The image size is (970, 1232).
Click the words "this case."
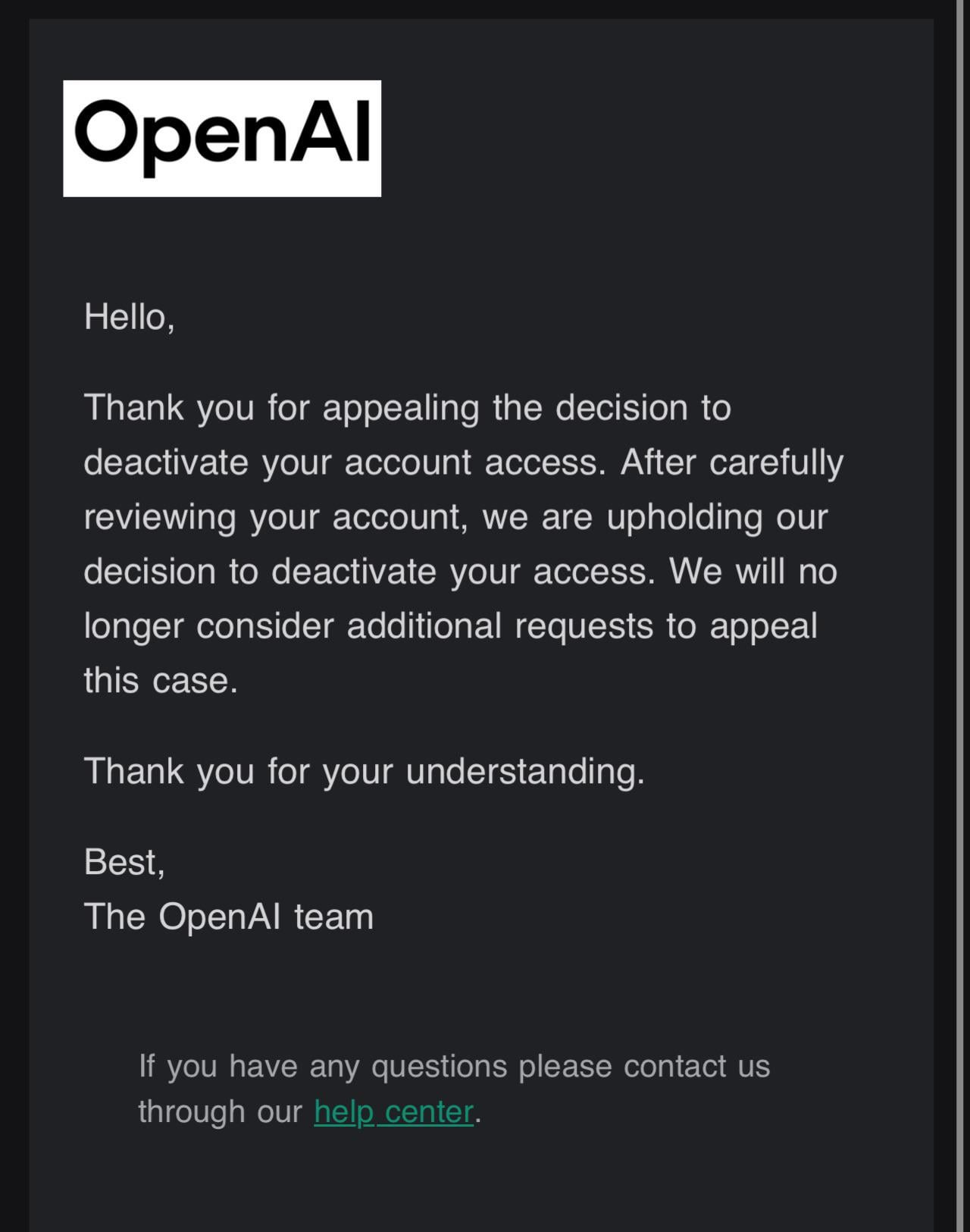[161, 680]
